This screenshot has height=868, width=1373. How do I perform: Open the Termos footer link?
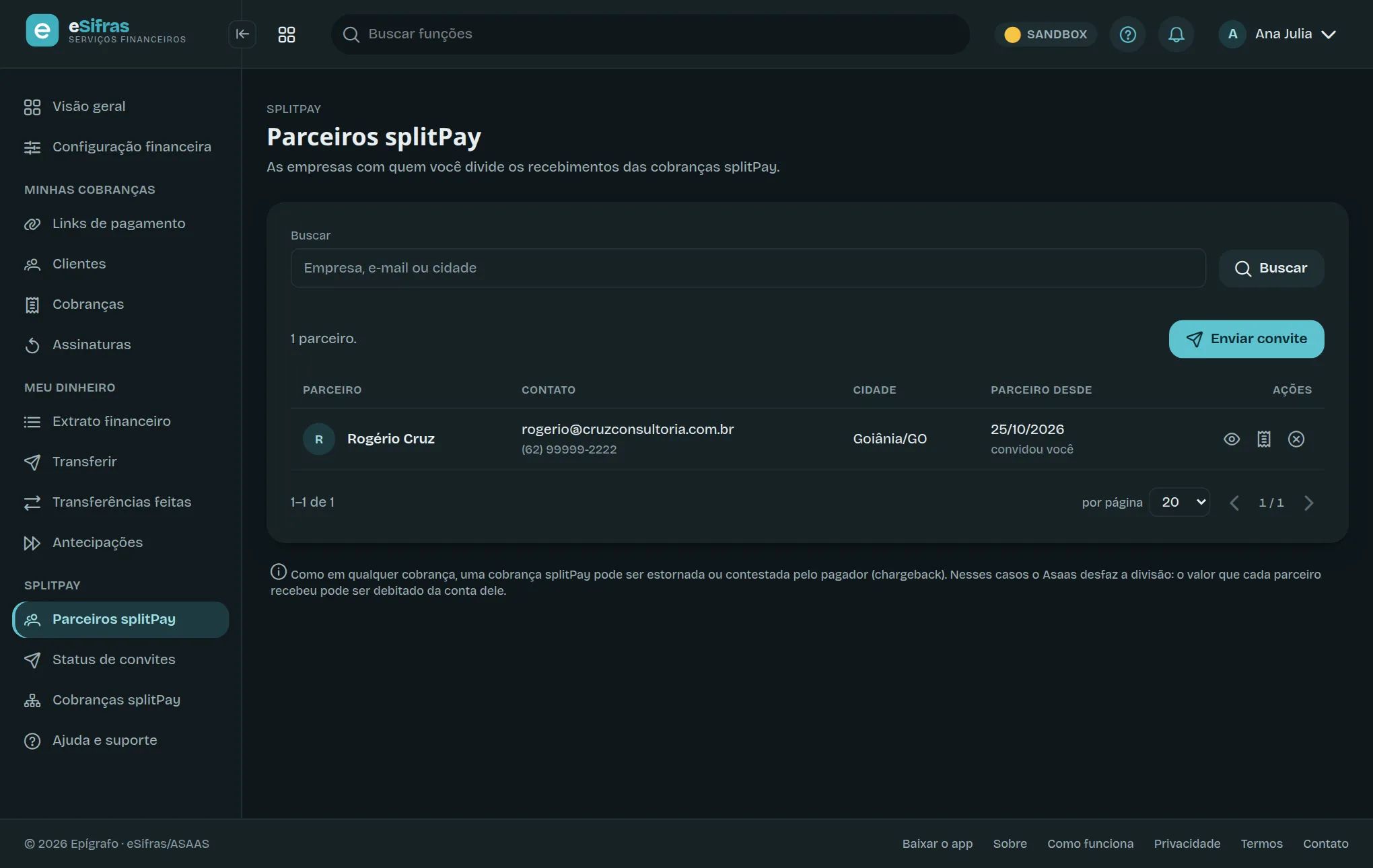tap(1262, 844)
